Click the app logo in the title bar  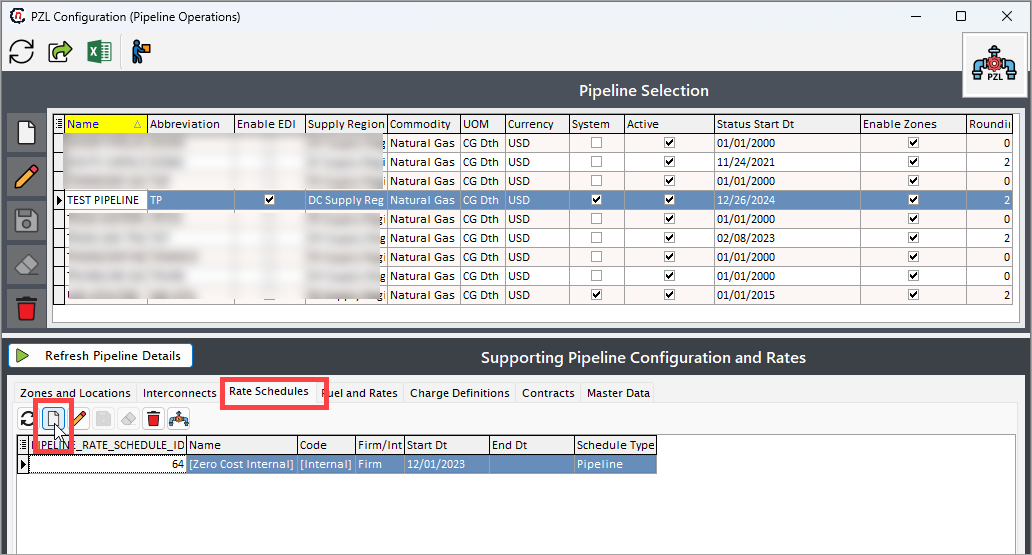pos(17,16)
